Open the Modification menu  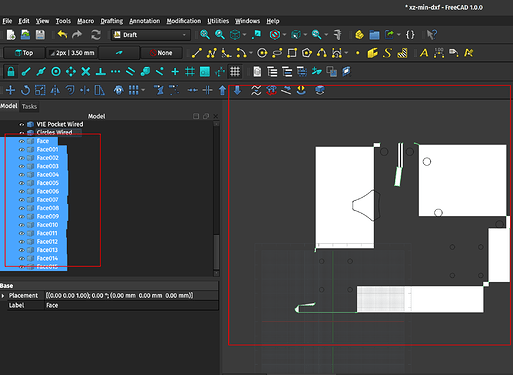coord(184,21)
